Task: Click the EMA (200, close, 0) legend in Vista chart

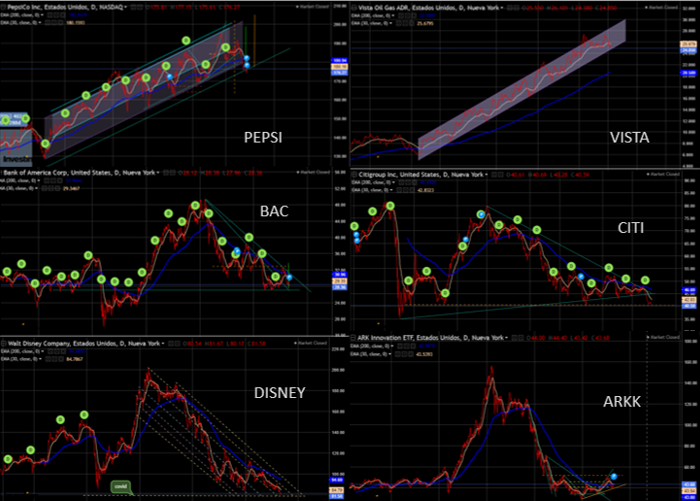Action: click(x=372, y=16)
